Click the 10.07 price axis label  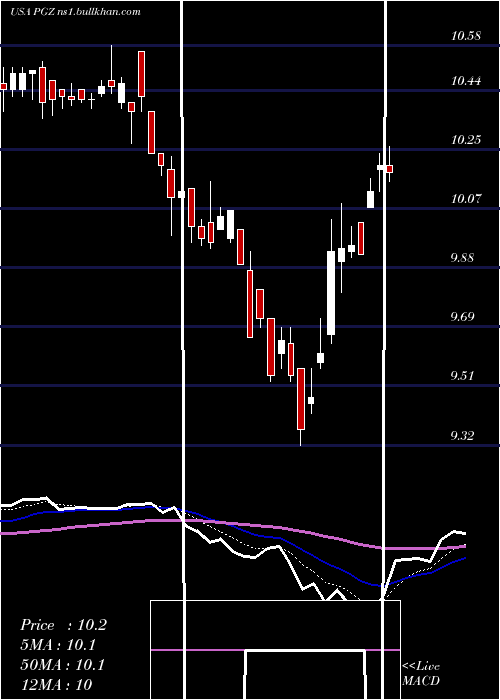click(466, 199)
